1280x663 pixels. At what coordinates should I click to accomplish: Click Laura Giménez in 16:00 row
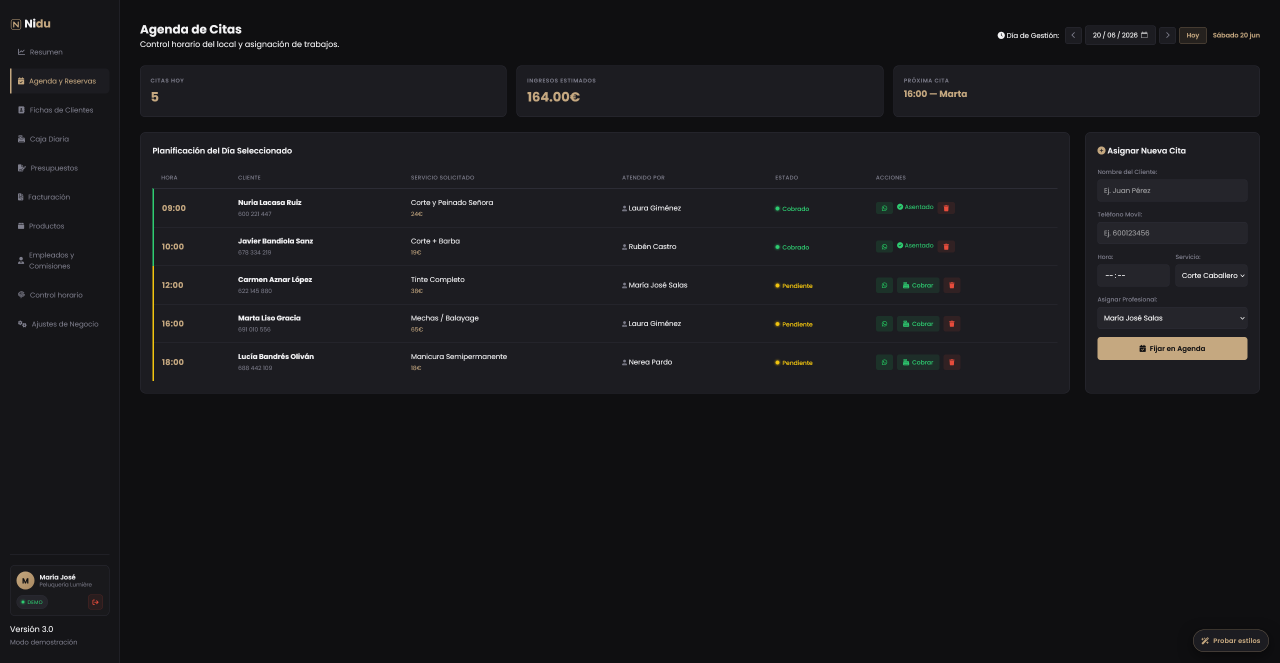[x=652, y=324]
